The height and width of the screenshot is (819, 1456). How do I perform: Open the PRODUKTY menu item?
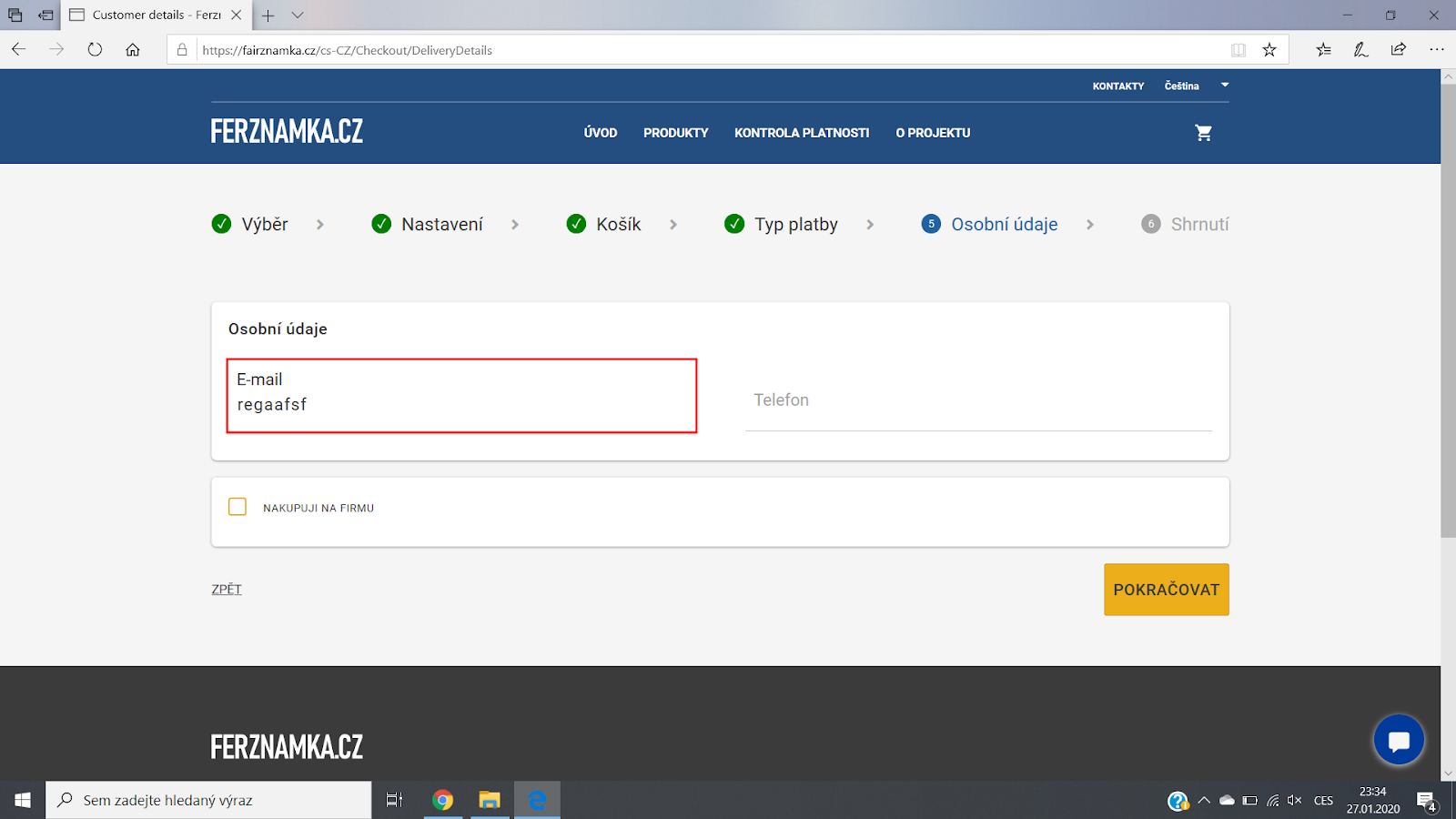(x=675, y=133)
